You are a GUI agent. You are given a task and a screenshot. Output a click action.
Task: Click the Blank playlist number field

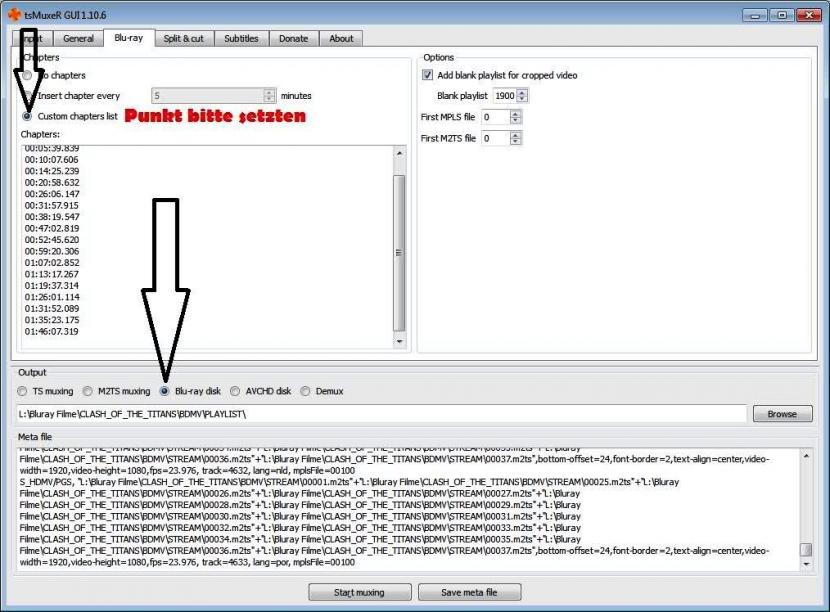tap(505, 96)
